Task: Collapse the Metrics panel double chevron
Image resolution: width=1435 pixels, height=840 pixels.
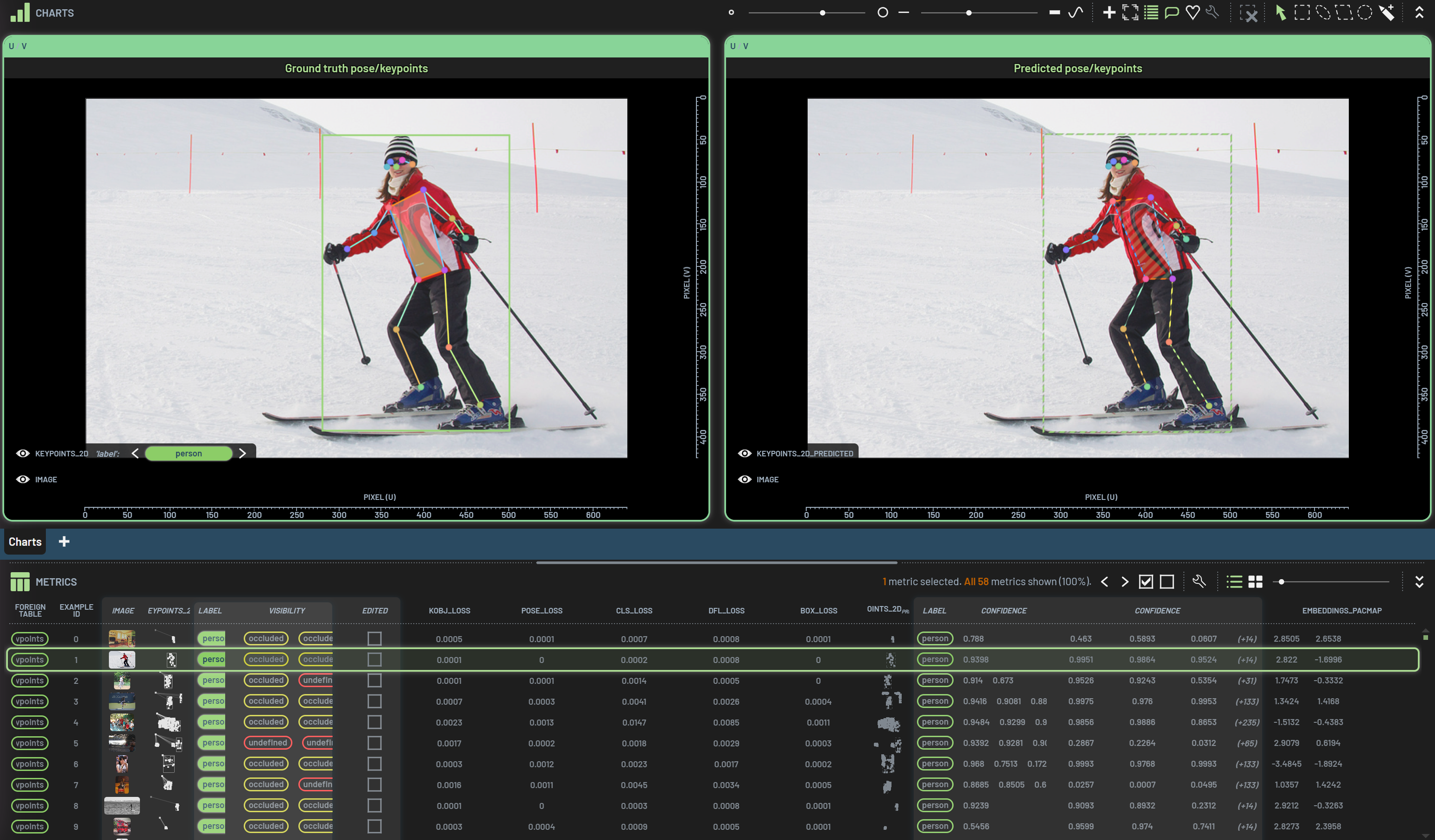Action: pos(1419,581)
